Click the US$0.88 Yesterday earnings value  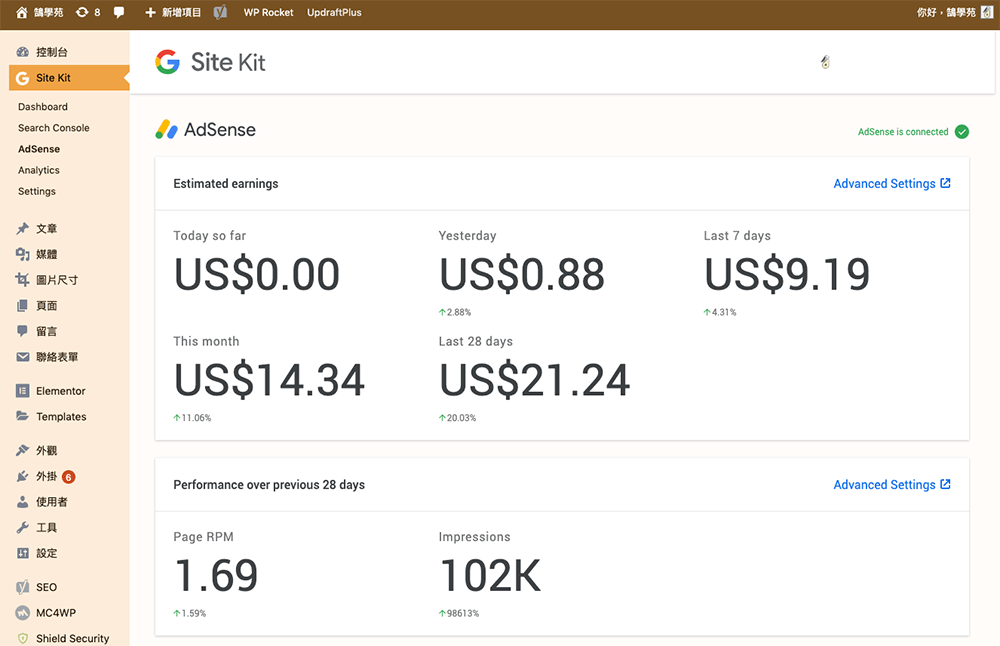coord(522,274)
